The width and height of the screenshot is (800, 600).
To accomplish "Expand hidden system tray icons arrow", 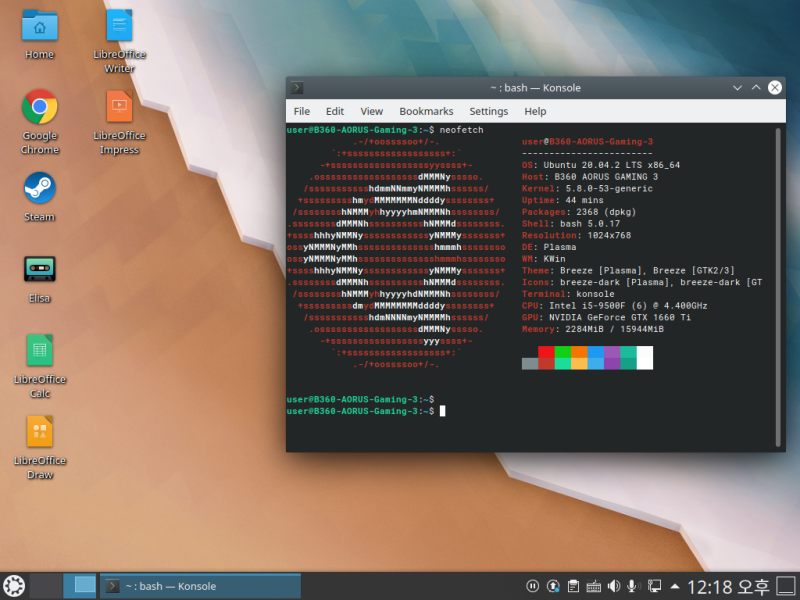I will [x=674, y=586].
